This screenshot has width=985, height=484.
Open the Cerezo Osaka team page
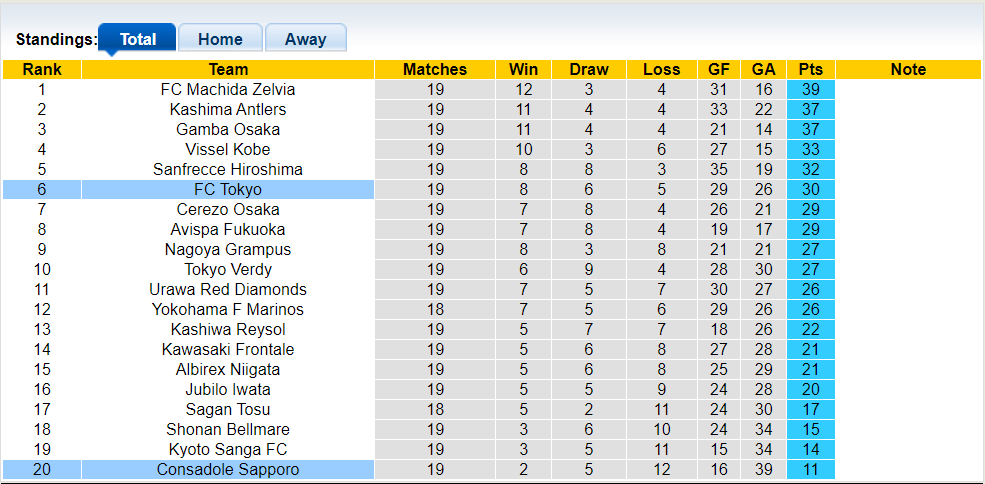pyautogui.click(x=228, y=209)
